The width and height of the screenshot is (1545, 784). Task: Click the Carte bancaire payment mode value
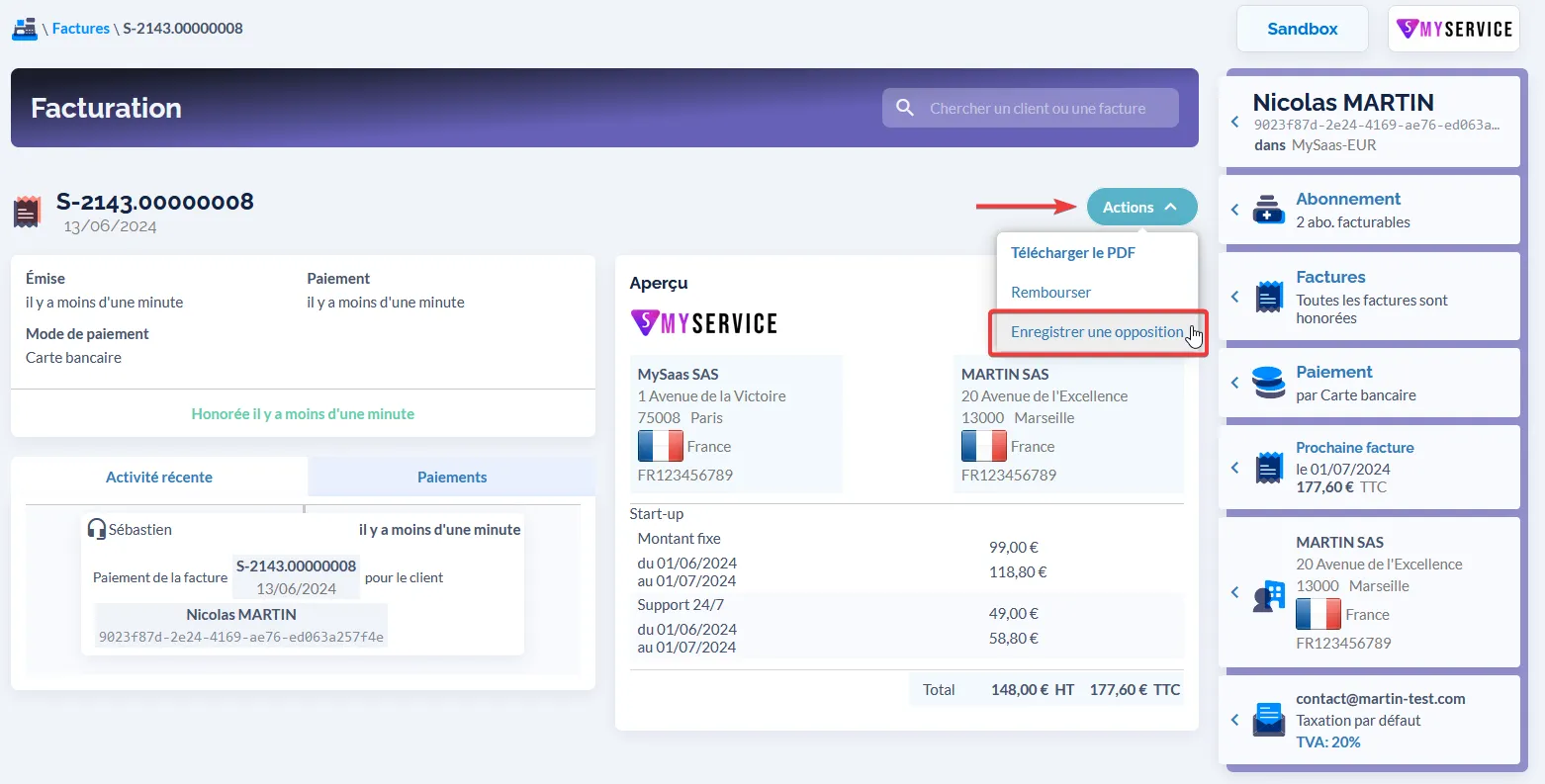click(73, 357)
